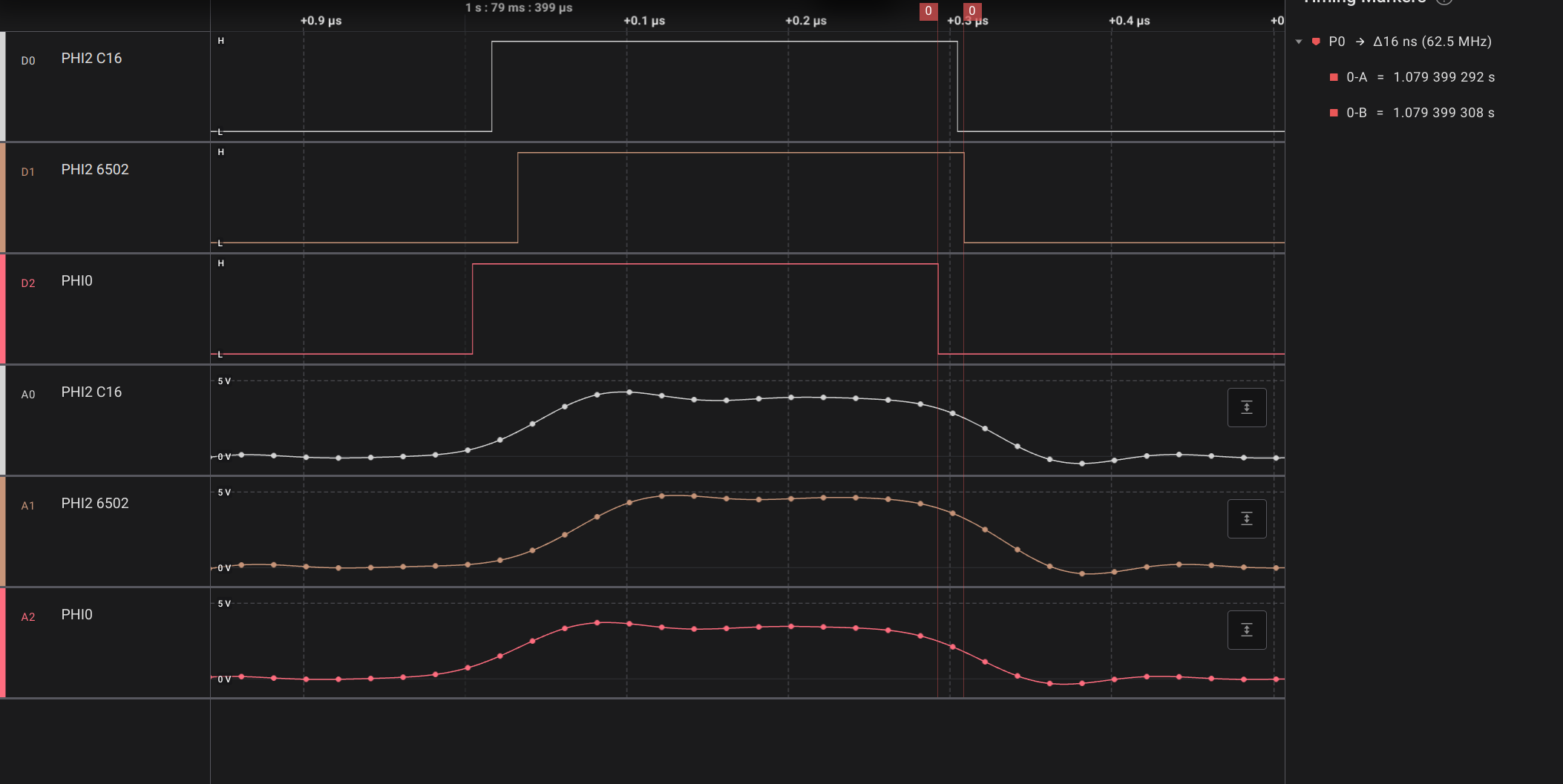Select the D1 PHI2 6502 digital channel label
This screenshot has width=1563, height=784.
pyautogui.click(x=95, y=170)
